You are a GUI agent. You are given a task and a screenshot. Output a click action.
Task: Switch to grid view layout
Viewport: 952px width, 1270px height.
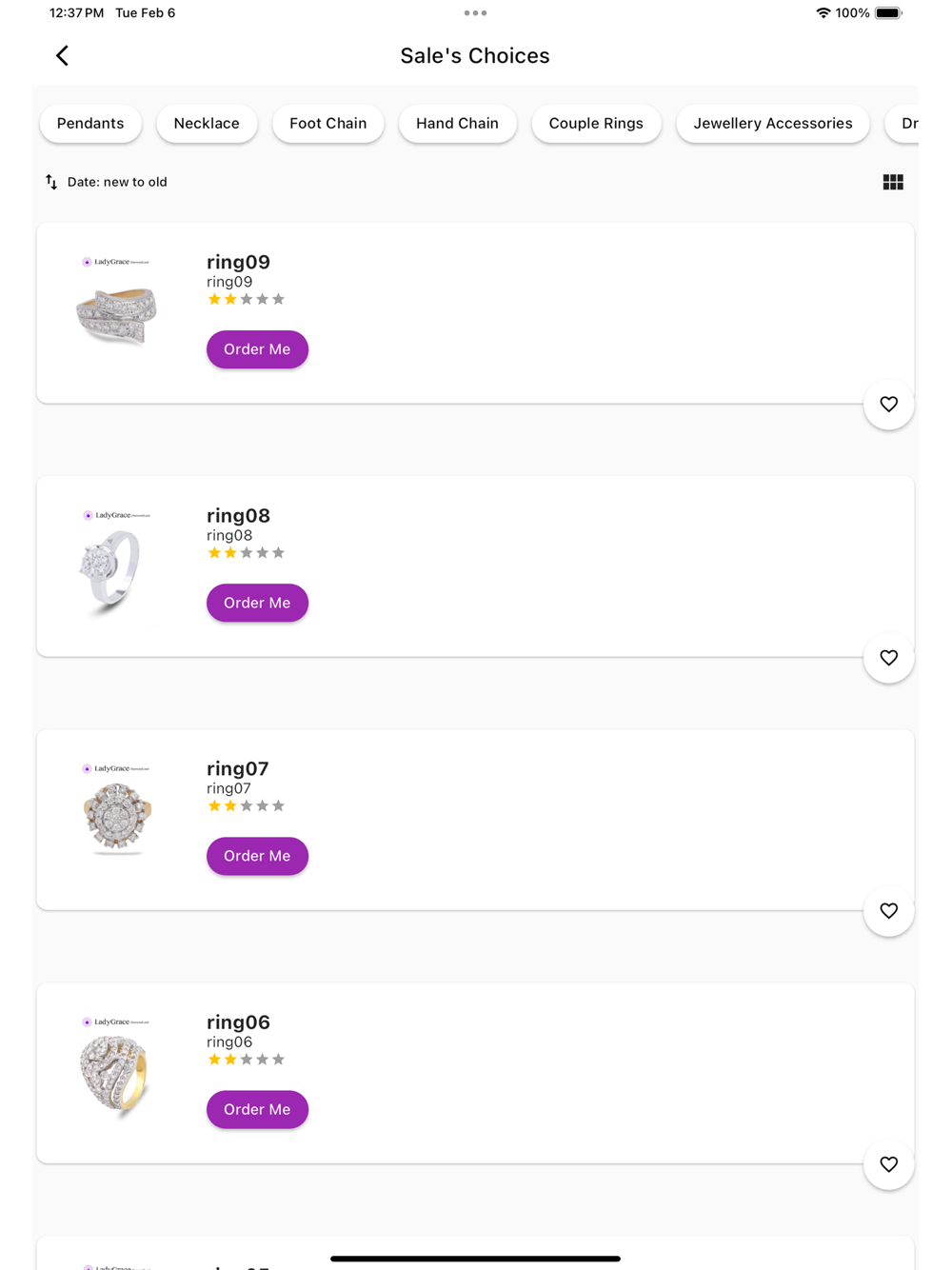pyautogui.click(x=892, y=182)
